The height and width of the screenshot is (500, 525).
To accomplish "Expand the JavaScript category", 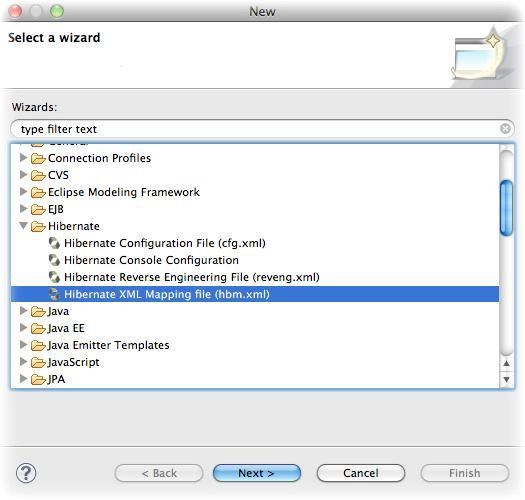I will [23, 362].
